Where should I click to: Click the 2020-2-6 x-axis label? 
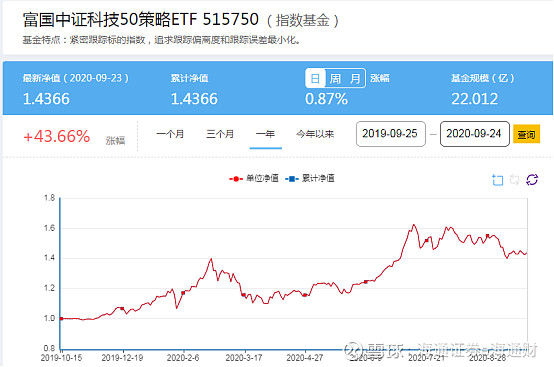click(x=183, y=358)
